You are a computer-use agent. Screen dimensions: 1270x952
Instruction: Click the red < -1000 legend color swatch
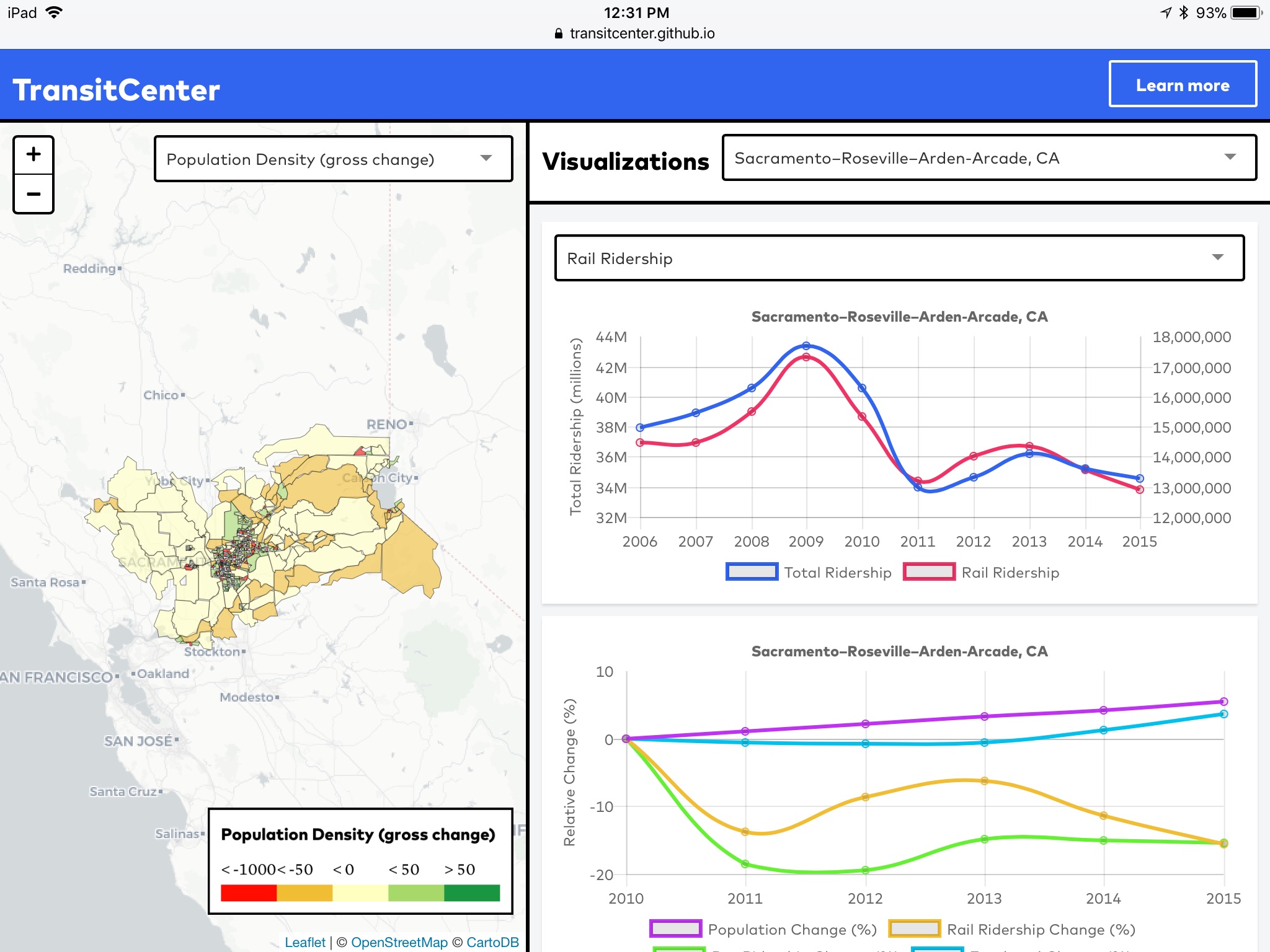(248, 893)
